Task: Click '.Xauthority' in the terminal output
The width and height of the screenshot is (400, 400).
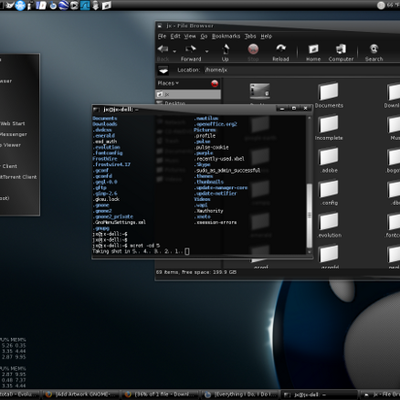Action: [209, 211]
